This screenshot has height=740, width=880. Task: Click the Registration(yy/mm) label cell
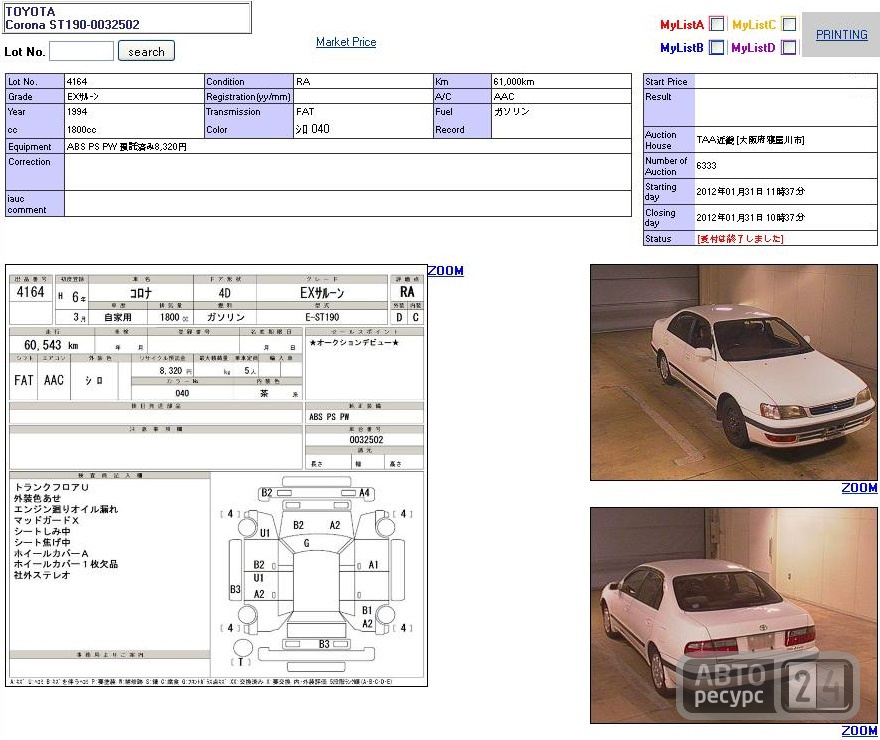click(249, 96)
